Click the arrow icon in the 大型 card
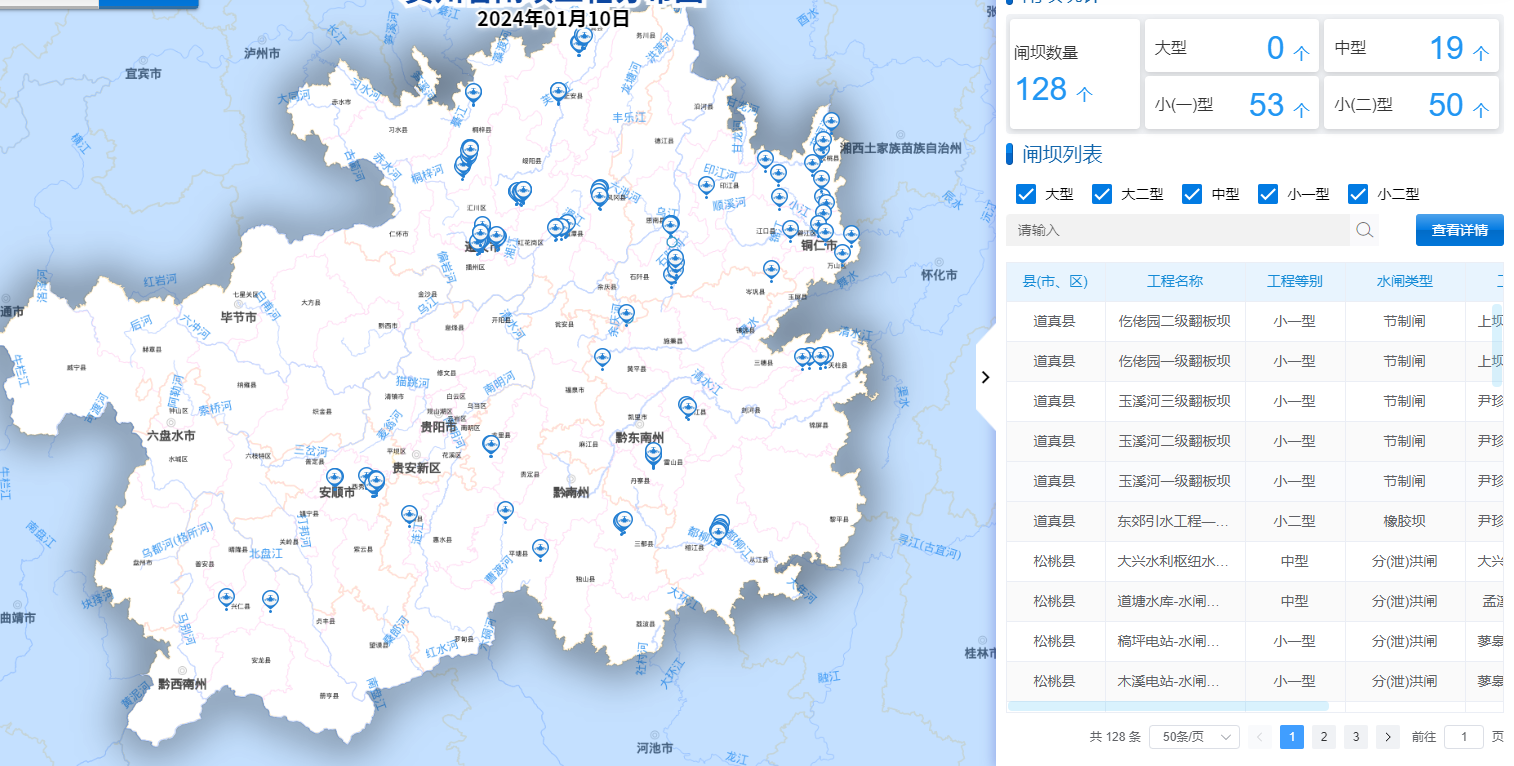 pyautogui.click(x=1300, y=53)
